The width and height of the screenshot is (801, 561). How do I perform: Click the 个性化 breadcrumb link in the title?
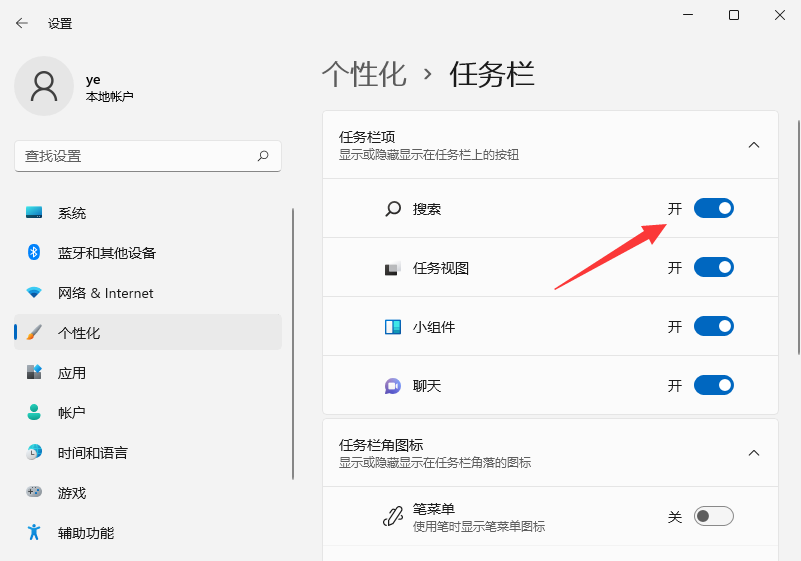click(364, 74)
